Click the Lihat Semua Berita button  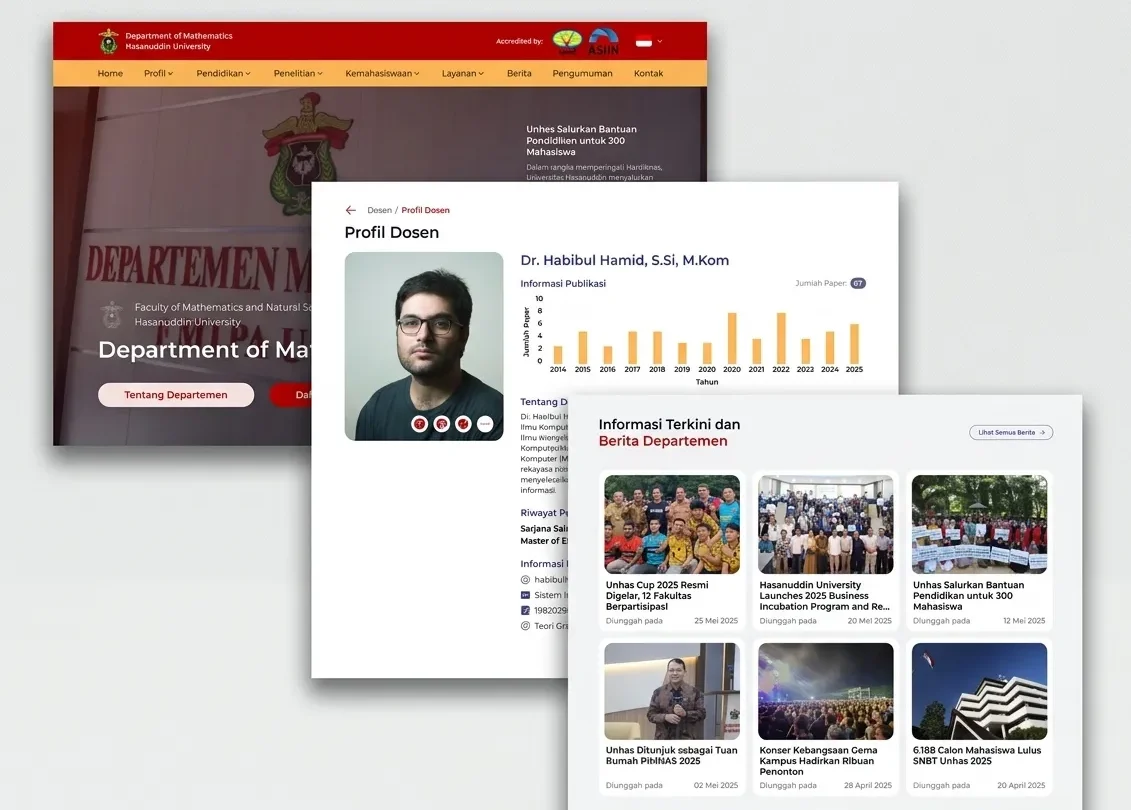[1011, 433]
